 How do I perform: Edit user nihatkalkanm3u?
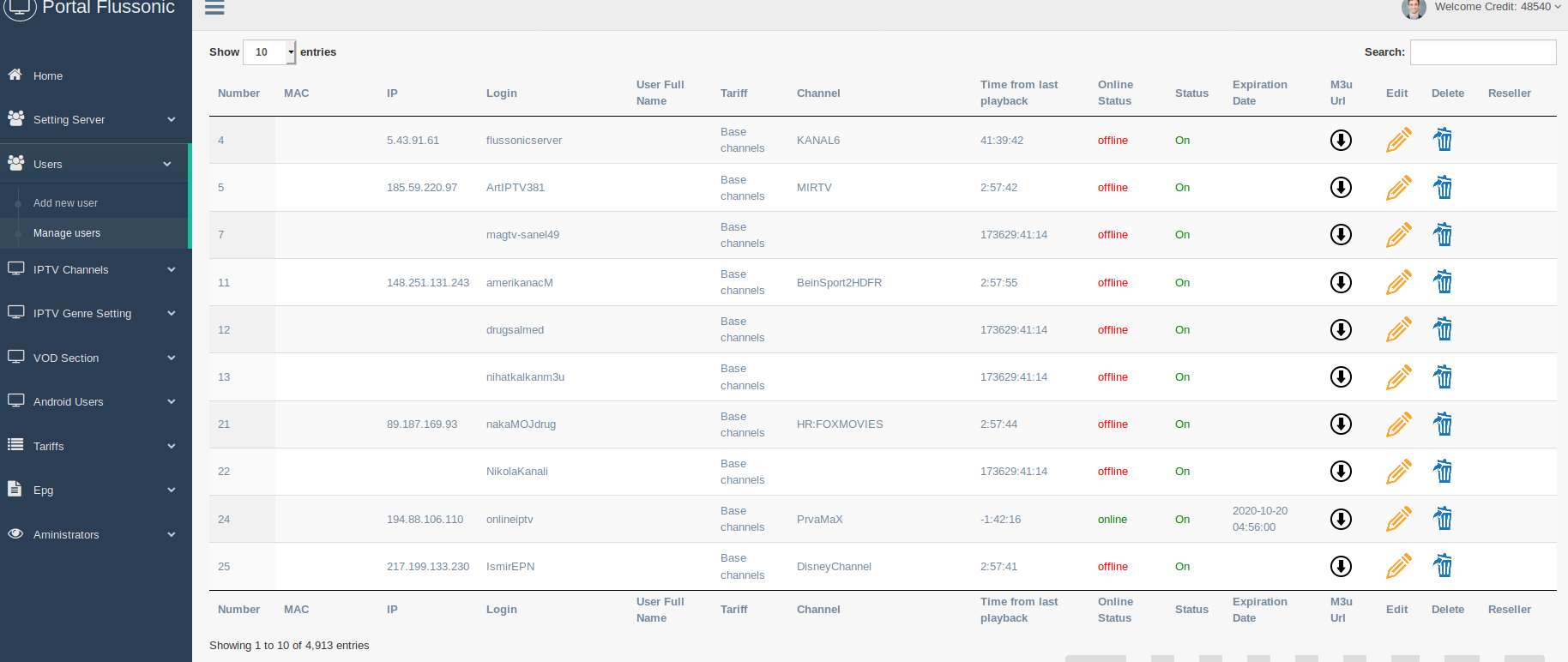pos(1398,376)
